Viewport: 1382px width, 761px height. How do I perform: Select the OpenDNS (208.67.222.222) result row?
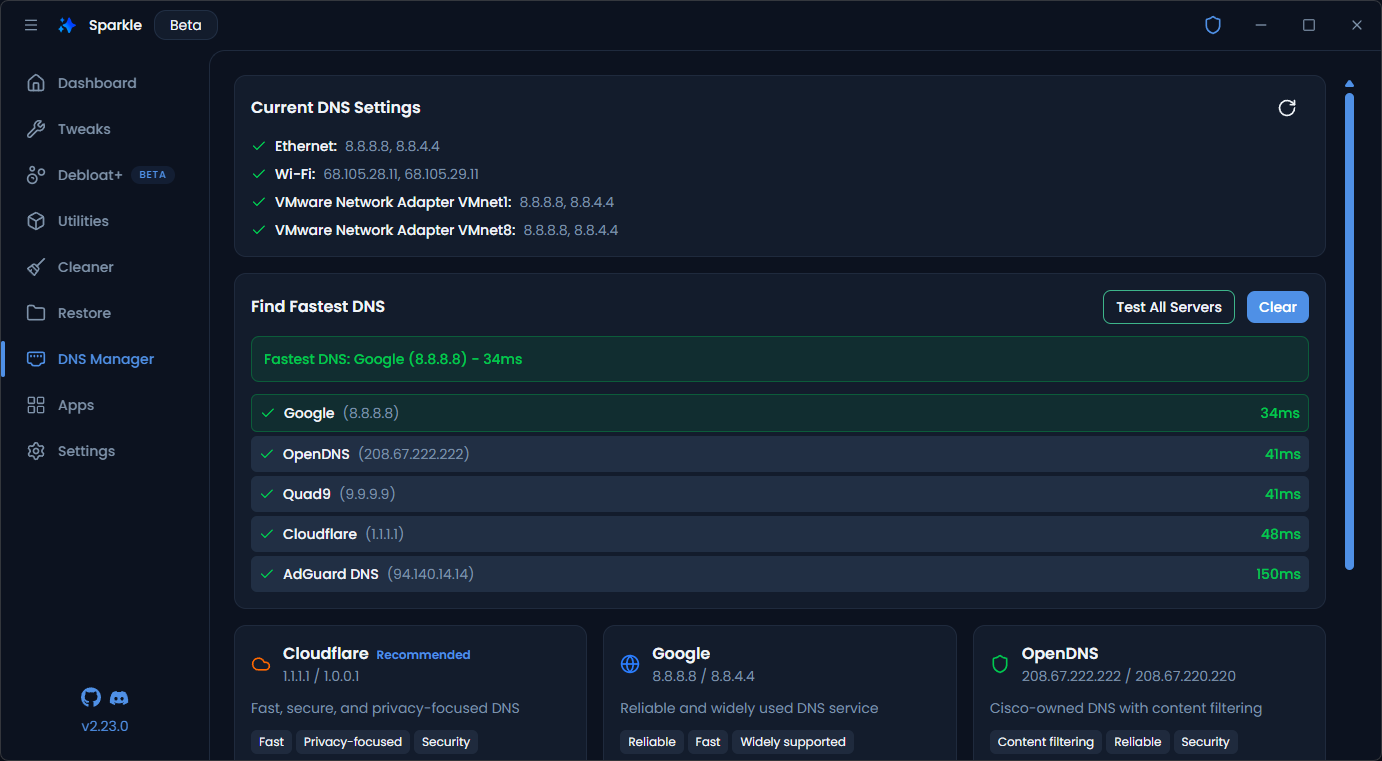780,454
